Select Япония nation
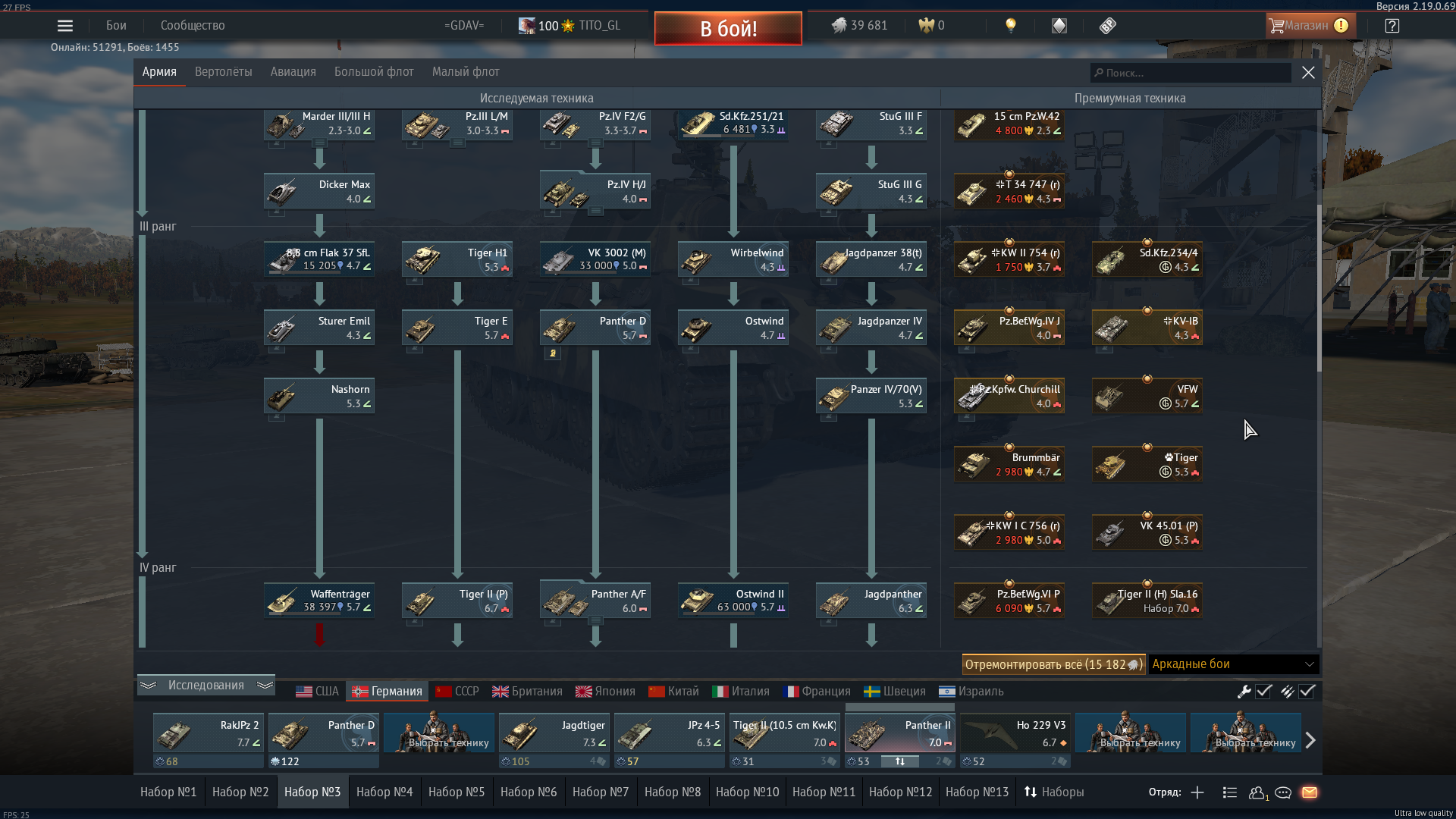The height and width of the screenshot is (819, 1456). pos(605,692)
